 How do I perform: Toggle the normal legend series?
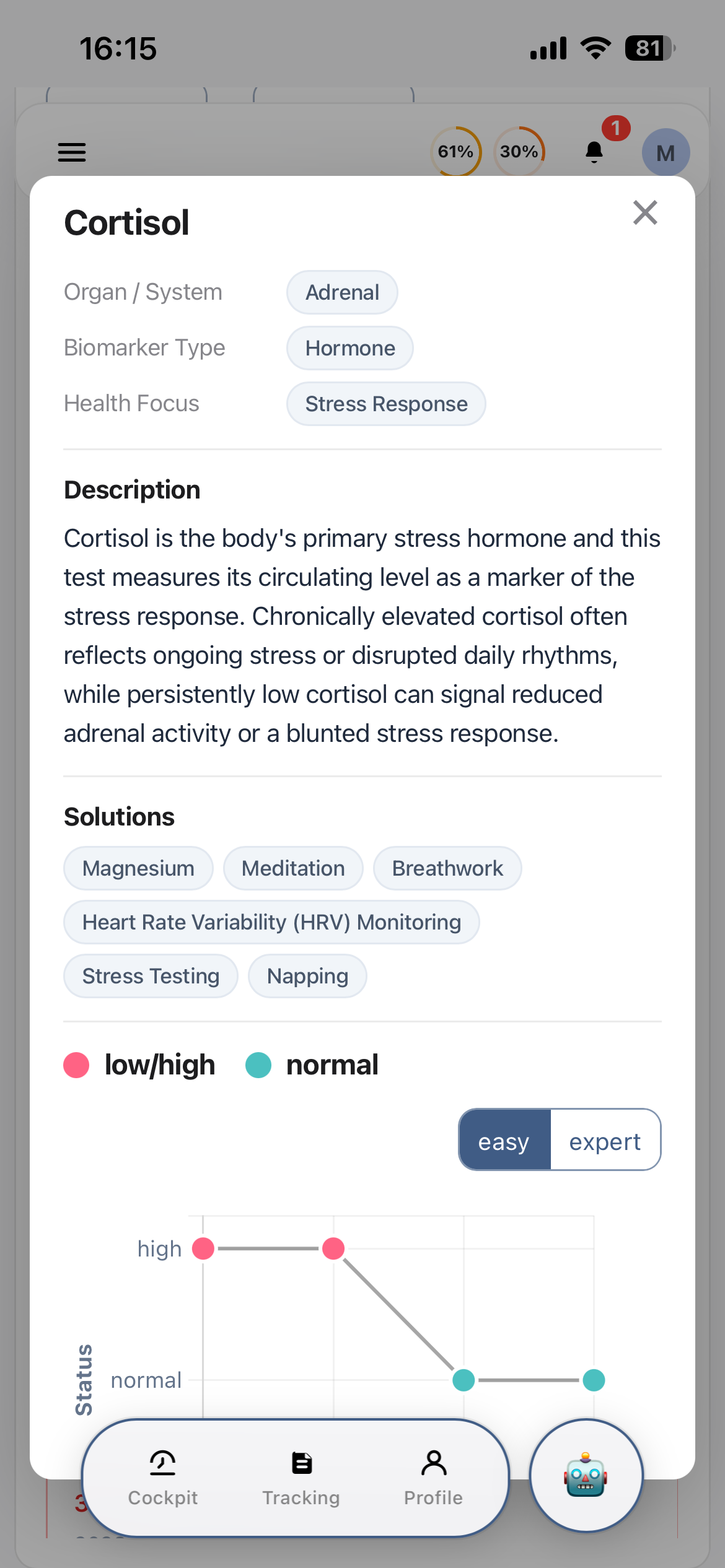(x=312, y=1065)
